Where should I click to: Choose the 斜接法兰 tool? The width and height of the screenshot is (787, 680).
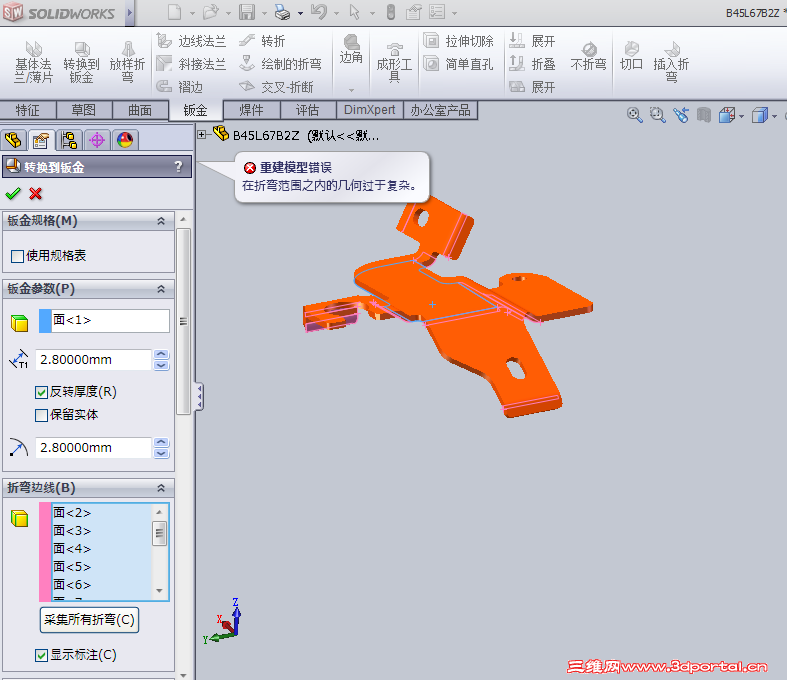191,64
